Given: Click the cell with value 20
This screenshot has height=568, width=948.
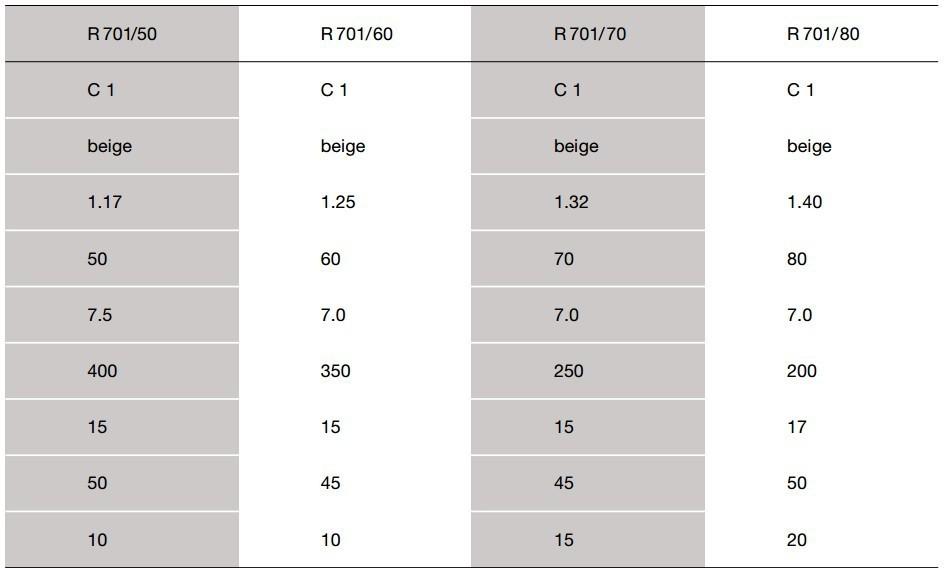Looking at the screenshot, I should (797, 540).
